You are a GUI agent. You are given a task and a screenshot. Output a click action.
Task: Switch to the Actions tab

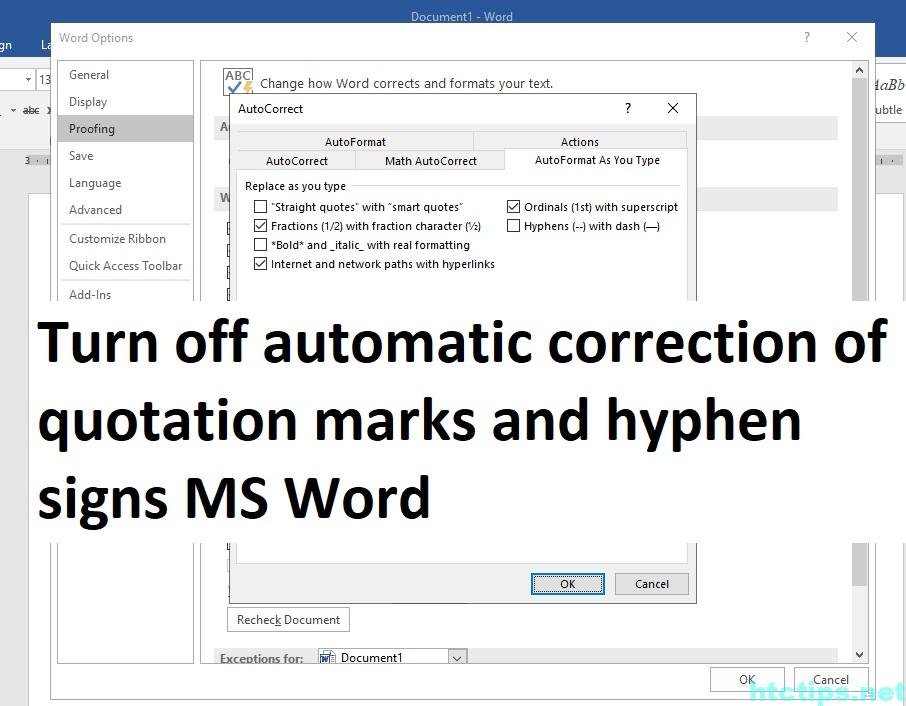(x=580, y=142)
